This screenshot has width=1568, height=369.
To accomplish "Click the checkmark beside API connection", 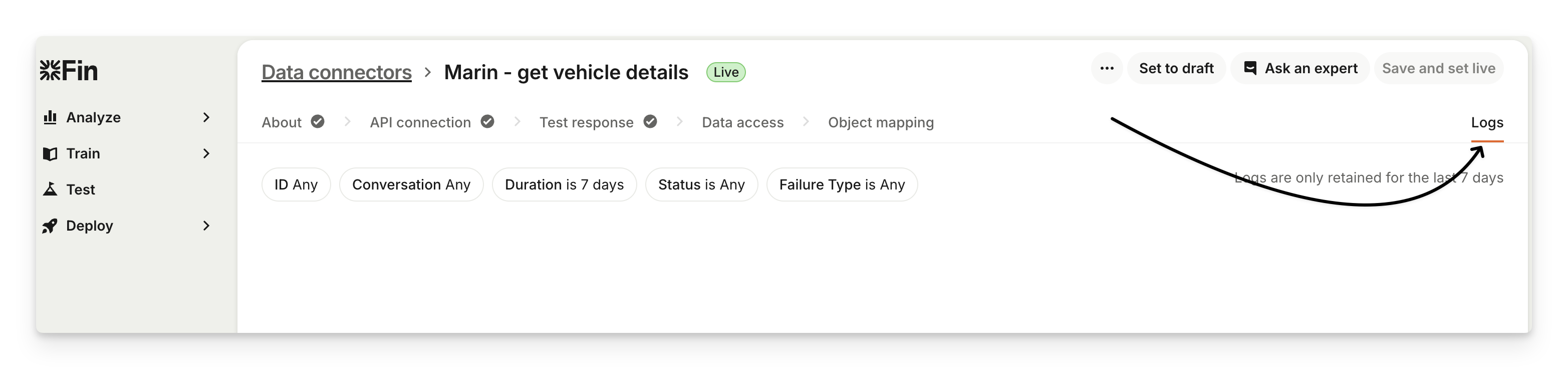I will tap(487, 122).
